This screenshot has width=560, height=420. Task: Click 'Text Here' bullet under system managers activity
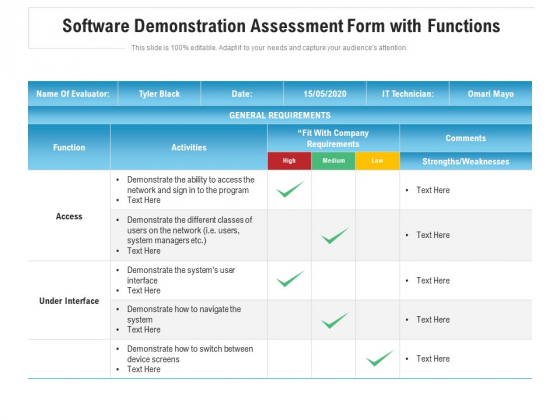[x=144, y=251]
